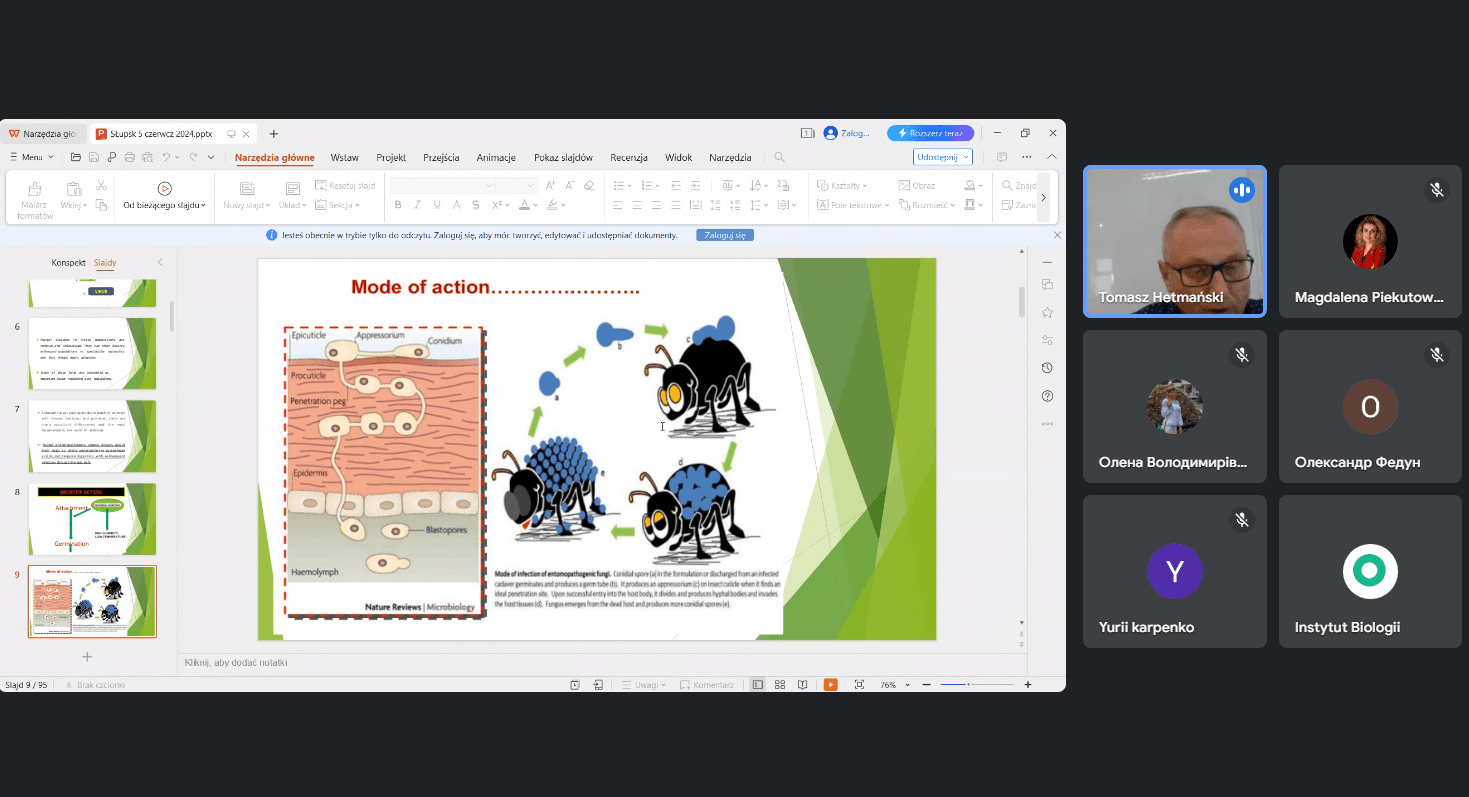
Task: Click the zoom slider track in status bar
Action: [x=977, y=685]
